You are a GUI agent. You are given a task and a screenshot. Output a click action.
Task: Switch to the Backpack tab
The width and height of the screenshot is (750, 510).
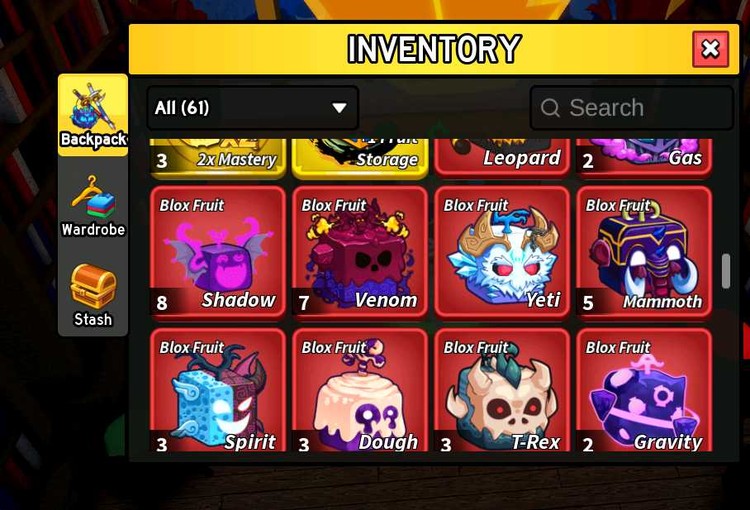[93, 115]
